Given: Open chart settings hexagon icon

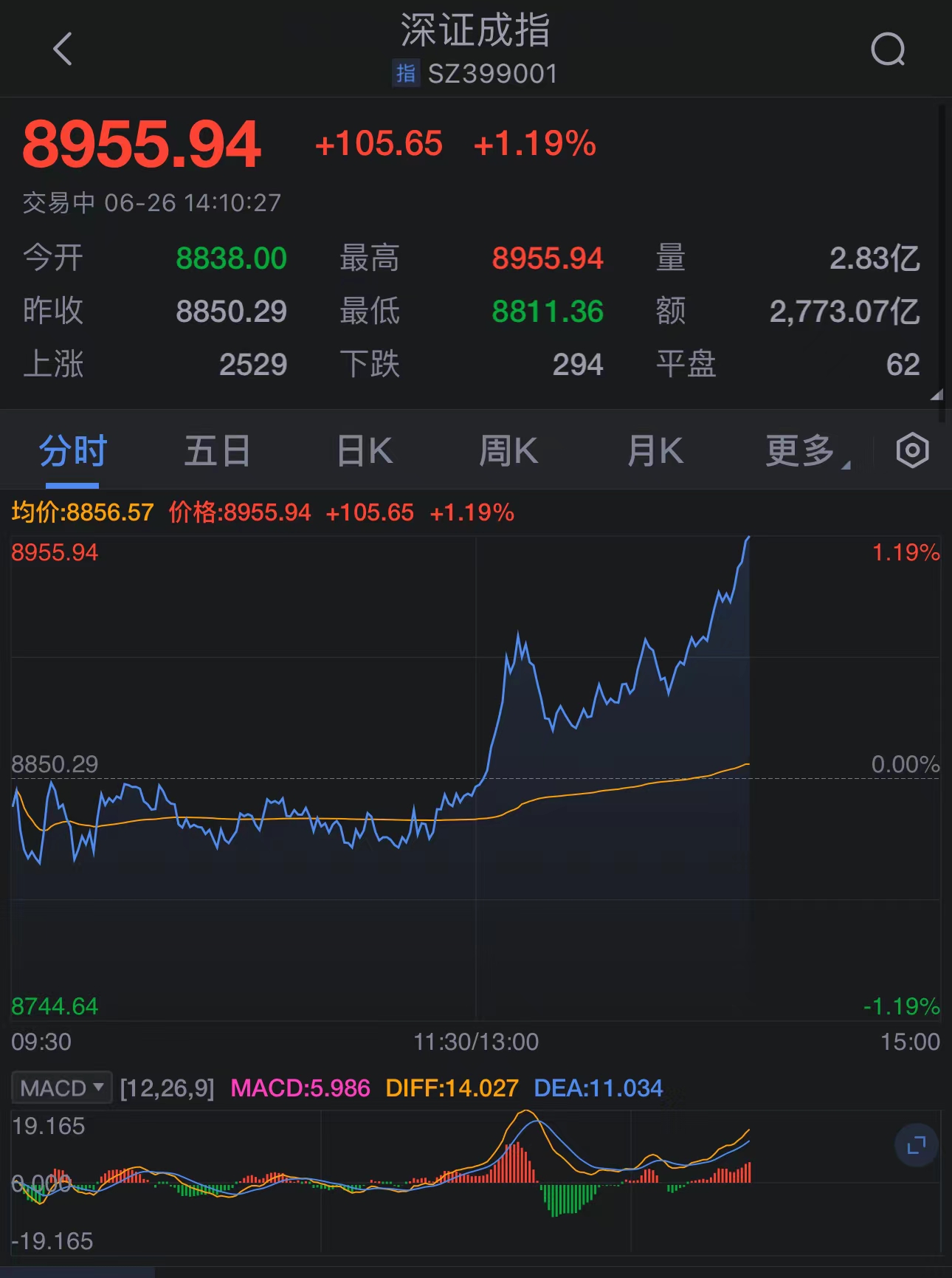Looking at the screenshot, I should 912,450.
